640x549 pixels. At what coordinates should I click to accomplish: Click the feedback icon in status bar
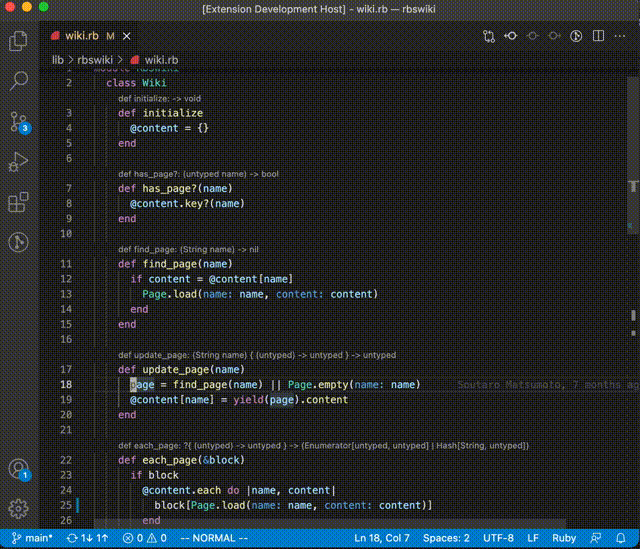tap(596, 538)
